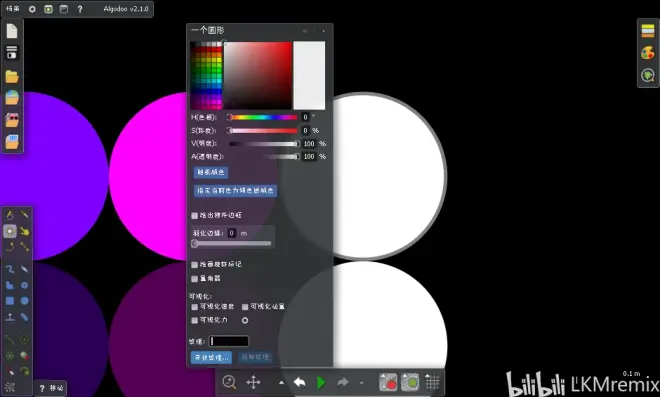Toggle the grid icon in bottom toolbar
This screenshot has width=660, height=397.
coord(432,382)
